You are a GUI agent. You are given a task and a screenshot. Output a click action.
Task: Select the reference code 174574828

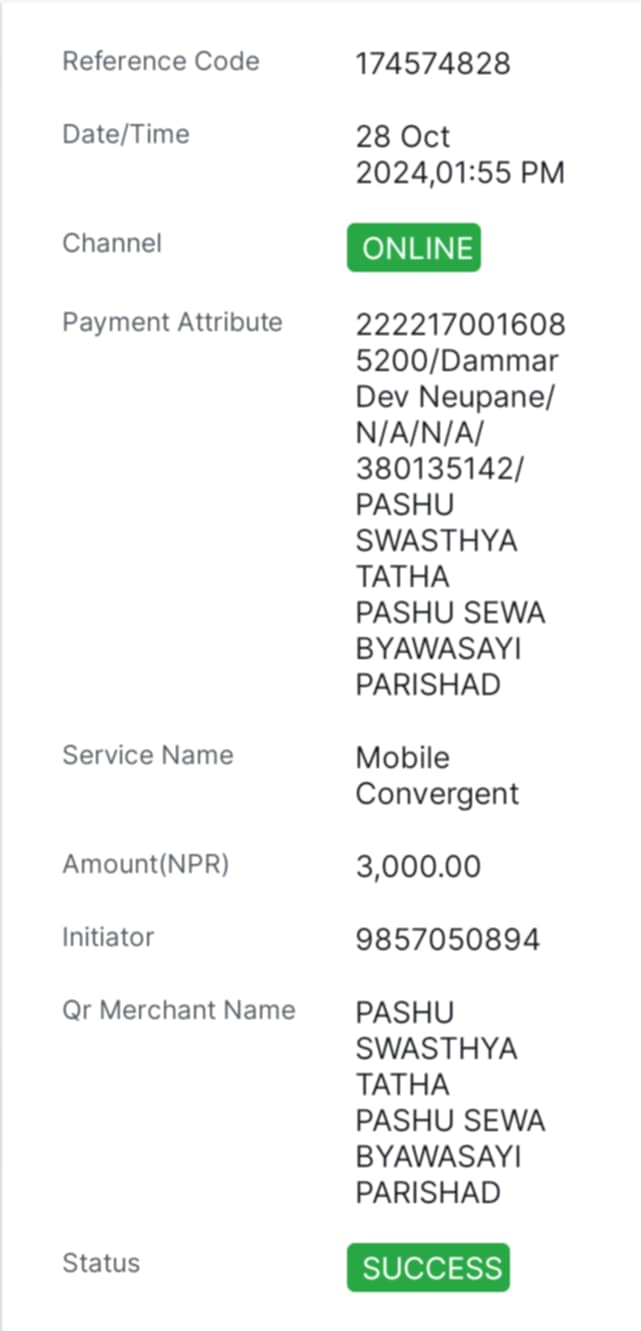pos(433,64)
